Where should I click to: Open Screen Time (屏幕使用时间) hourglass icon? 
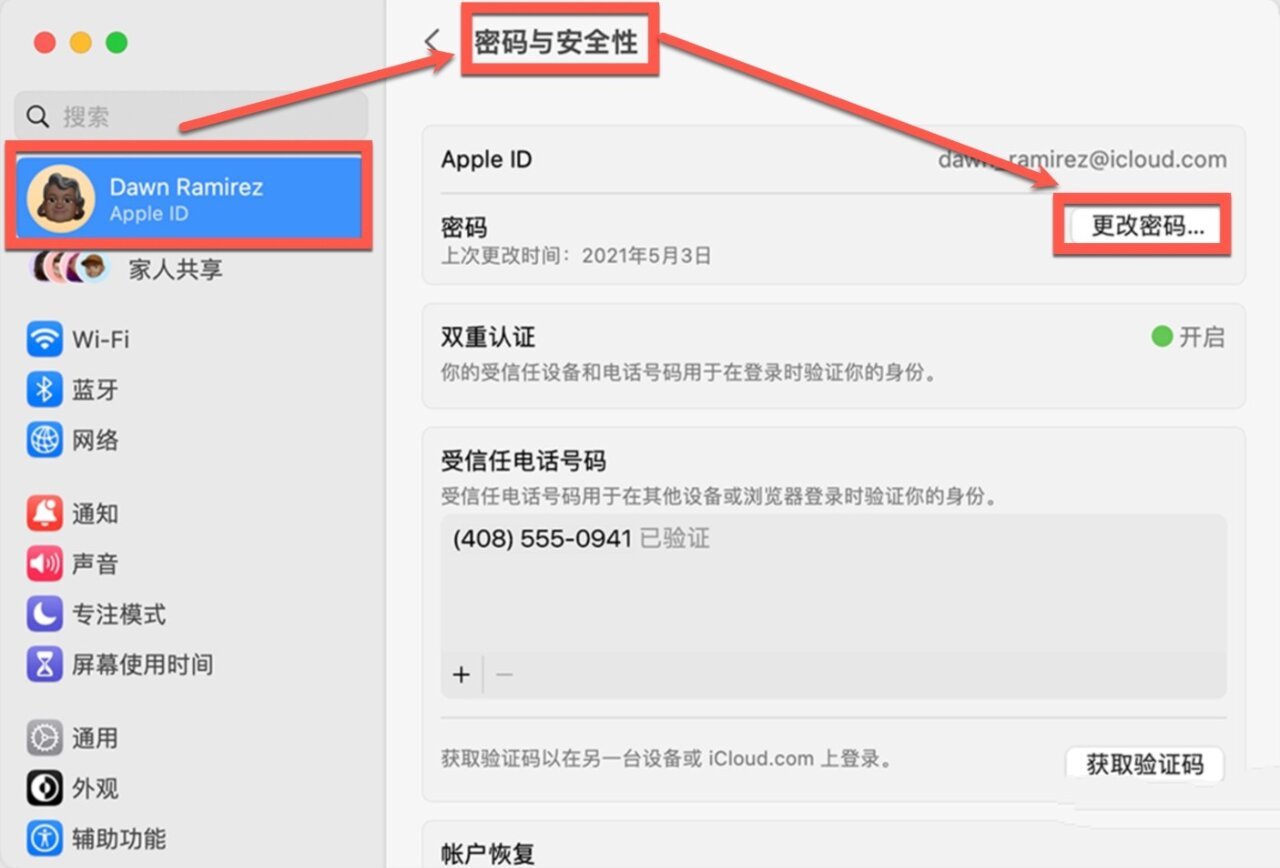pyautogui.click(x=44, y=664)
